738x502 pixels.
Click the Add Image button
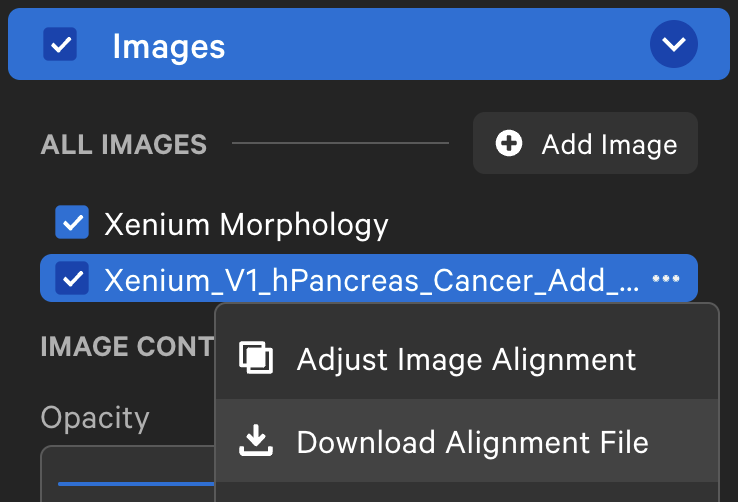click(585, 143)
